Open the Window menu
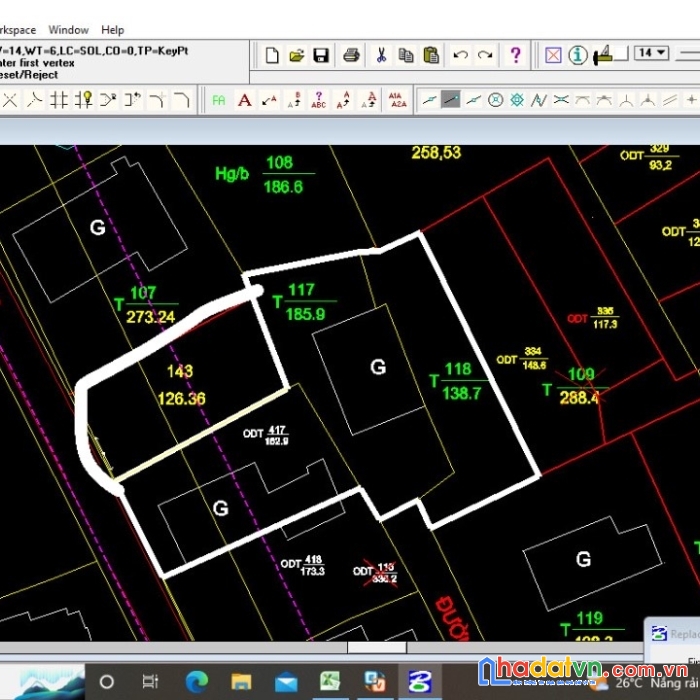This screenshot has width=700, height=700. [x=68, y=30]
